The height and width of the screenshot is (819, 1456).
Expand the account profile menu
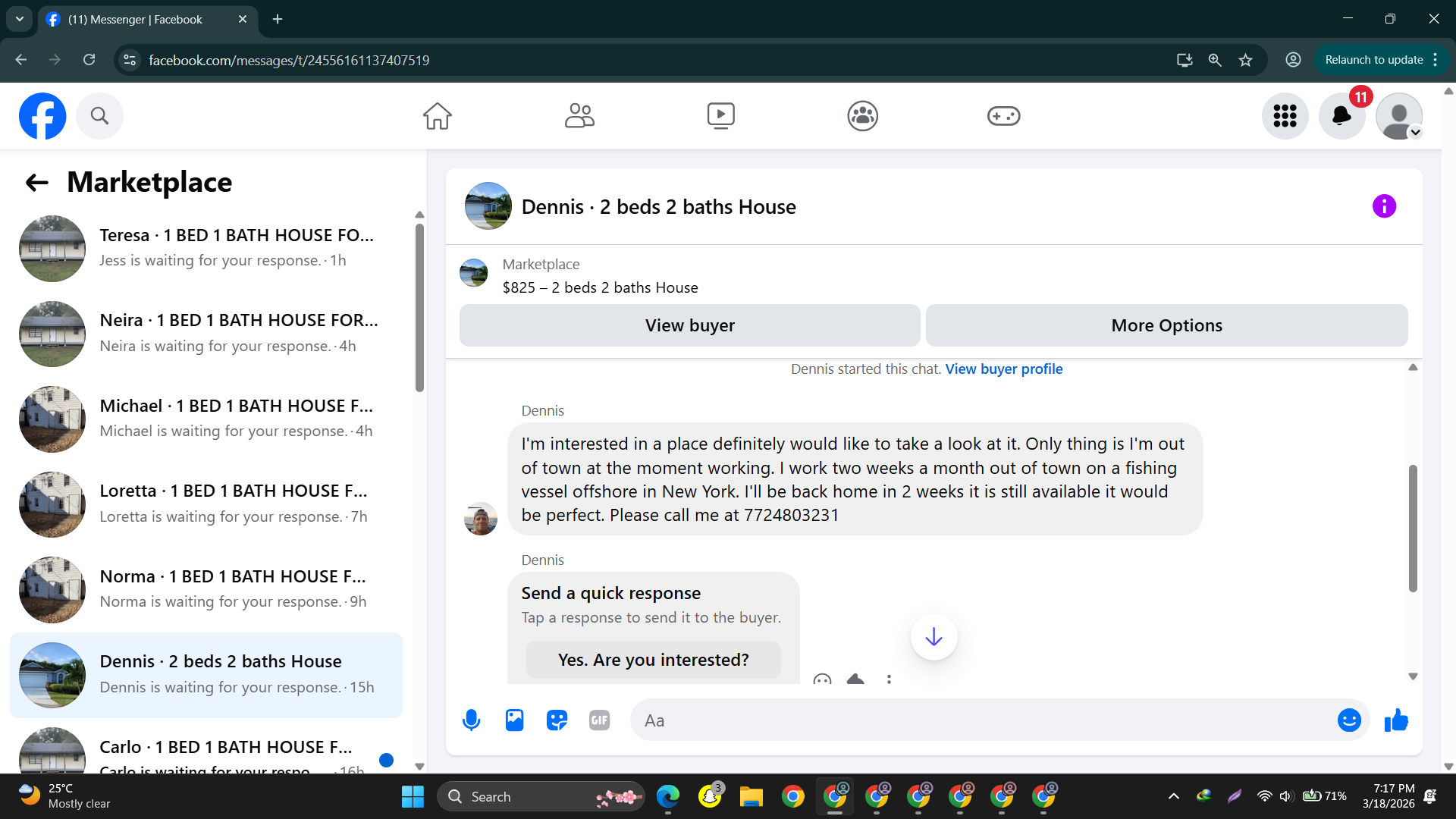1399,116
